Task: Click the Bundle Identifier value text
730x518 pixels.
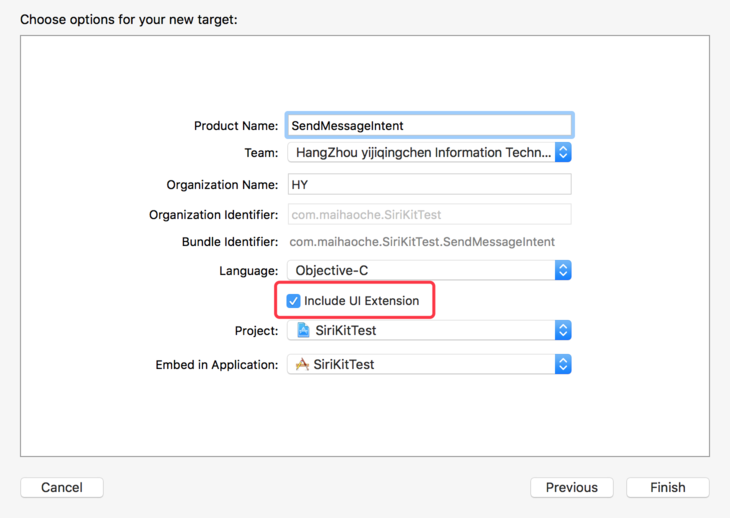Action: click(x=422, y=242)
